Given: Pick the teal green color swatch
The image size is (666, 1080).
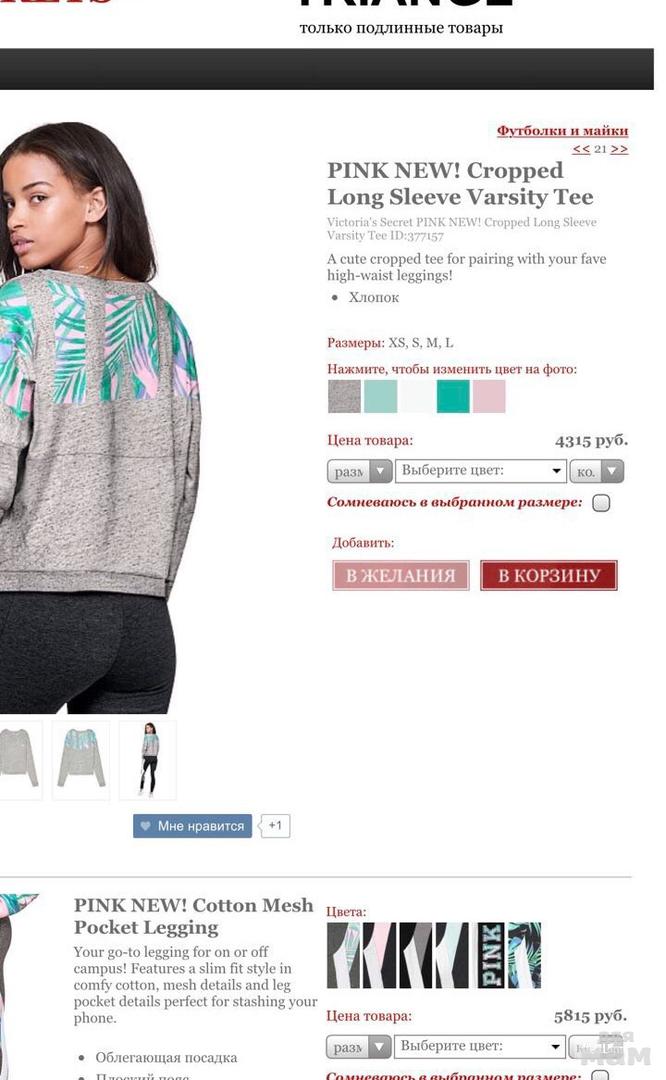Looking at the screenshot, I should [x=452, y=396].
